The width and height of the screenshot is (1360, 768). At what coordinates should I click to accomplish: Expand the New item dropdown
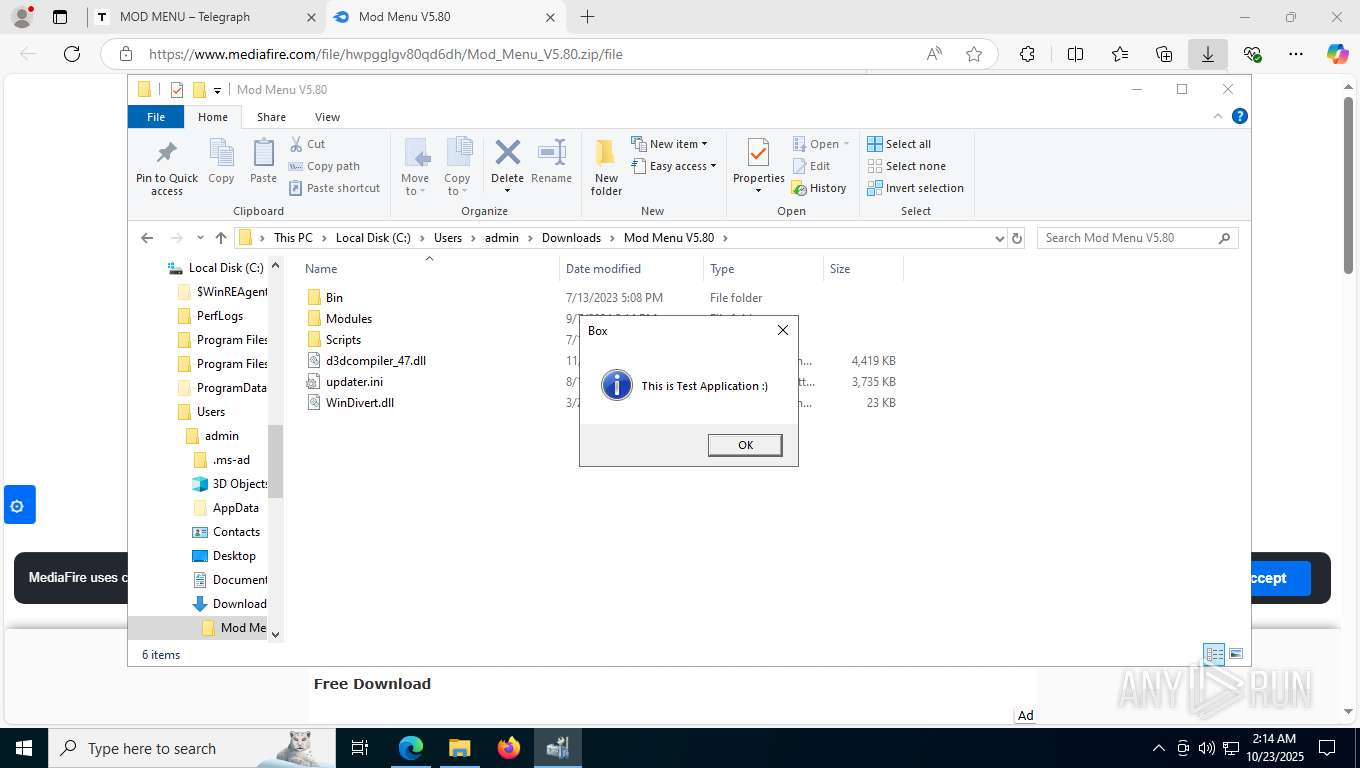669,144
